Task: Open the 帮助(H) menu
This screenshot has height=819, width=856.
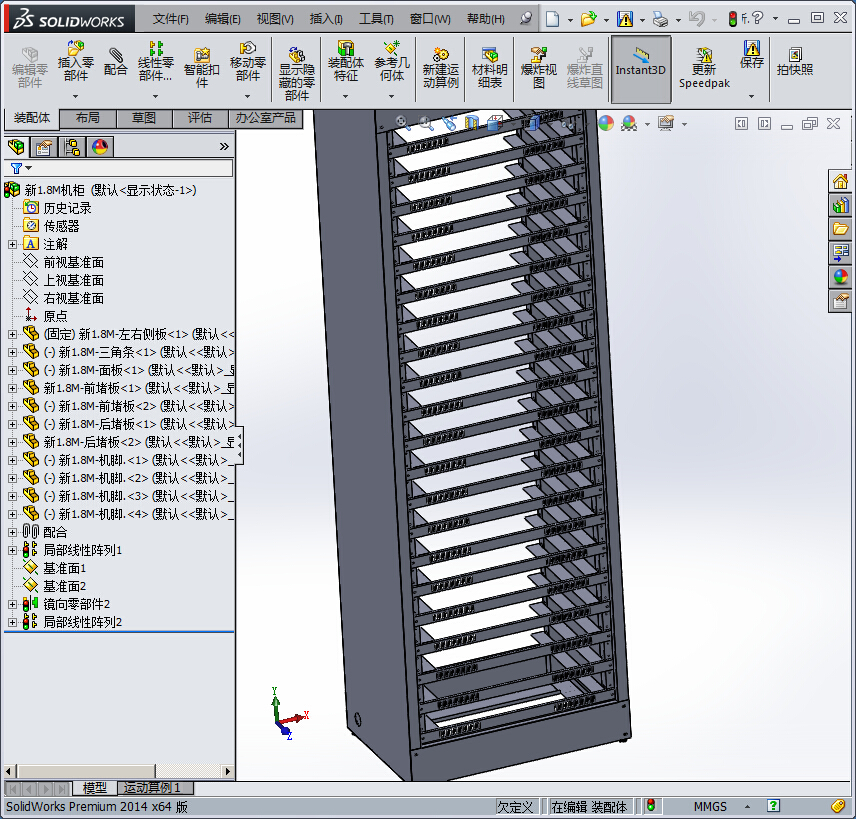Action: tap(486, 19)
